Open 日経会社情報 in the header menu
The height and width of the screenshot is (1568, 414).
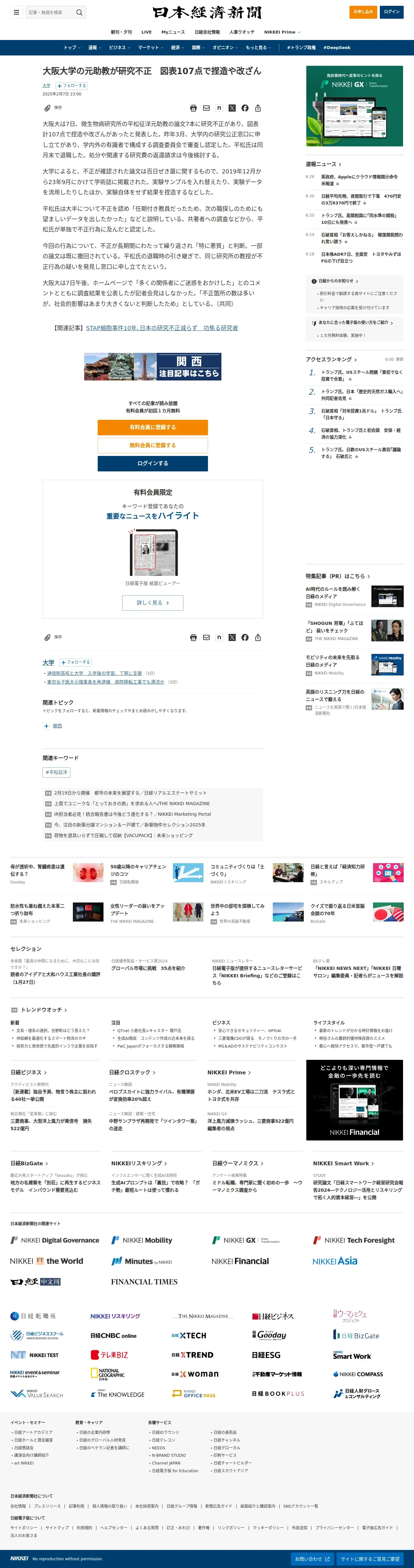(207, 32)
